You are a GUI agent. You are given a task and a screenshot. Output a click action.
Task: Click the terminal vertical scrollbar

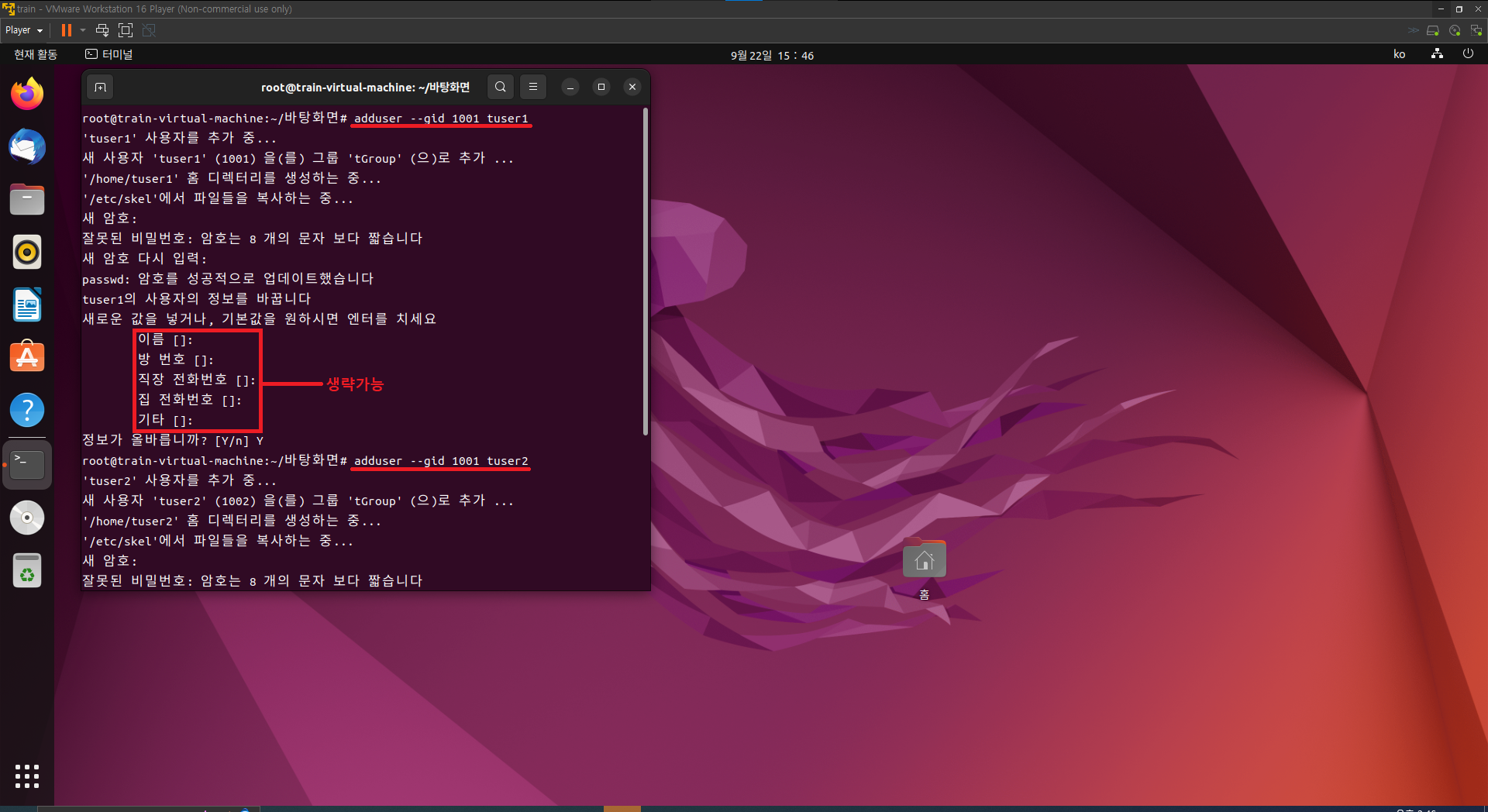(645, 271)
